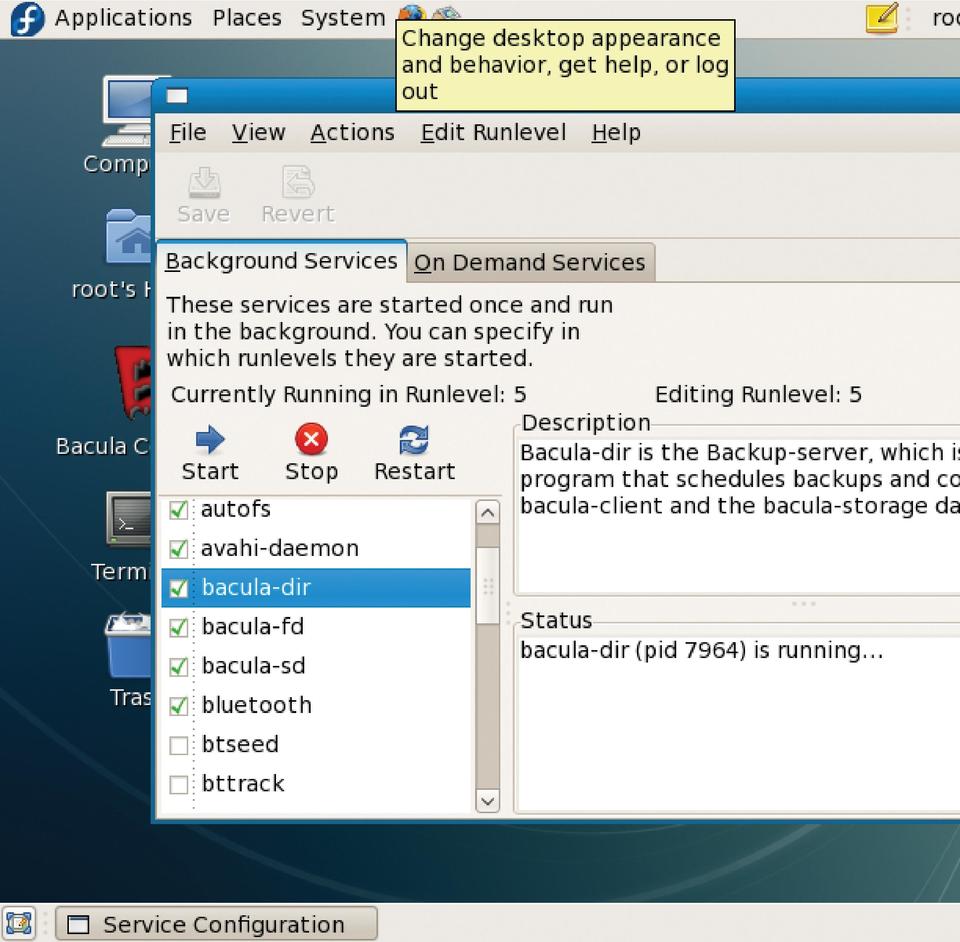This screenshot has height=942, width=960.
Task: Enable the bttrack service checkbox
Action: point(179,784)
